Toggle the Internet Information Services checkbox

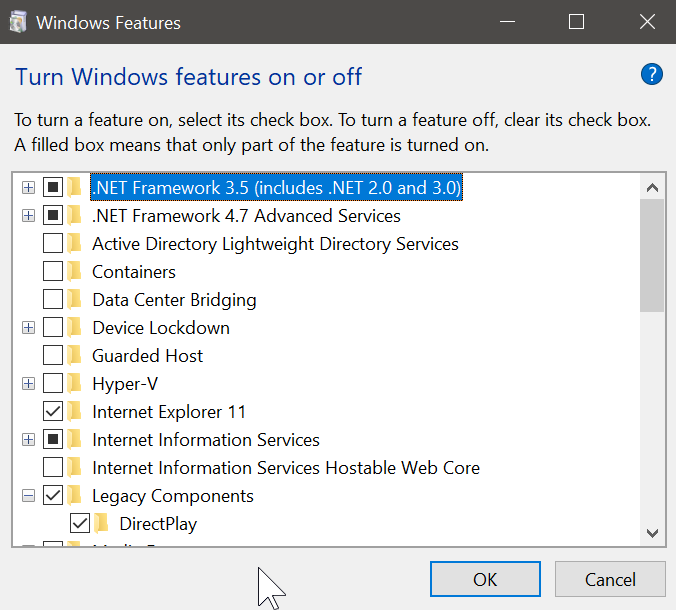pyautogui.click(x=53, y=439)
